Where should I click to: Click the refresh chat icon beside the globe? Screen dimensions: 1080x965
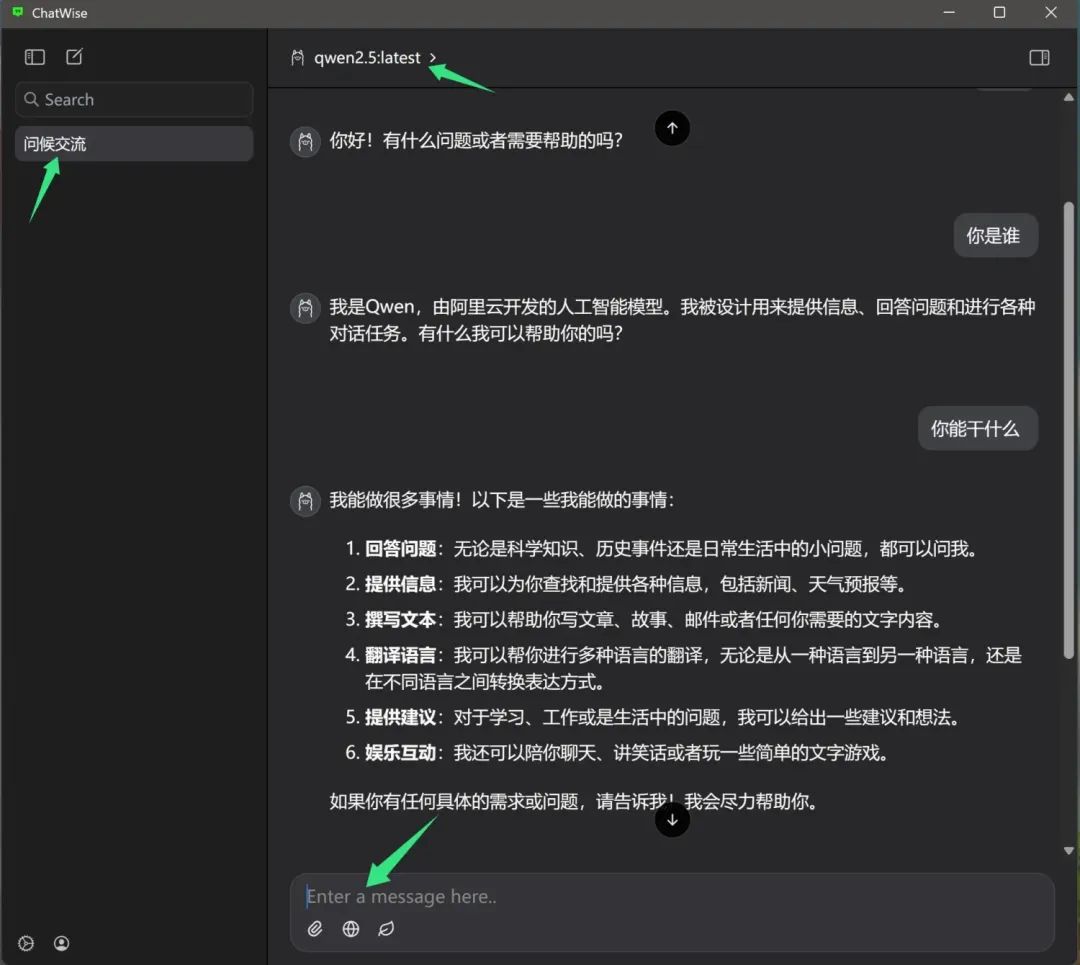[386, 928]
